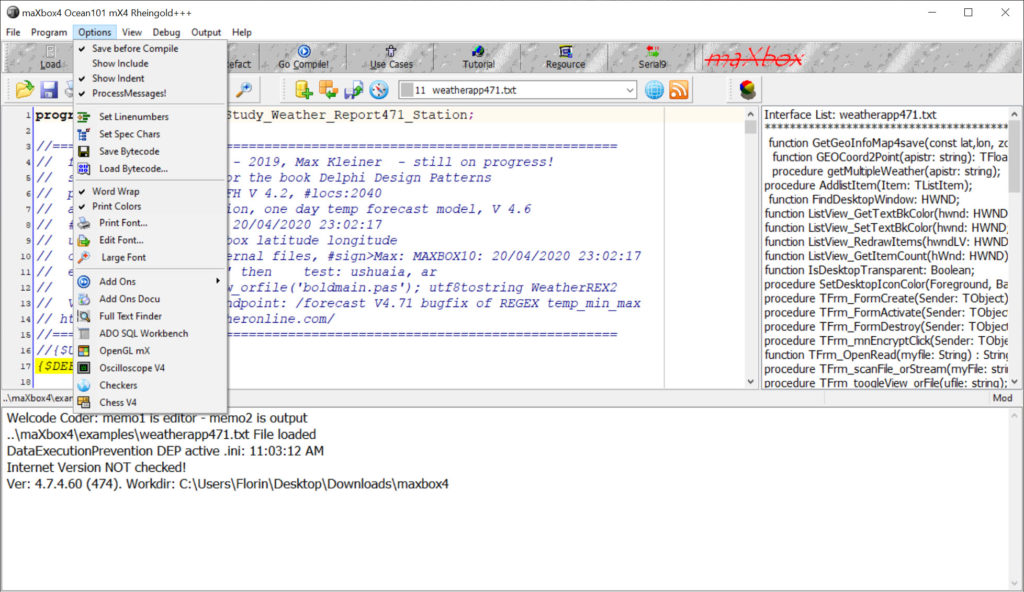Click the Checkers menu icon
This screenshot has width=1024, height=592.
84,386
